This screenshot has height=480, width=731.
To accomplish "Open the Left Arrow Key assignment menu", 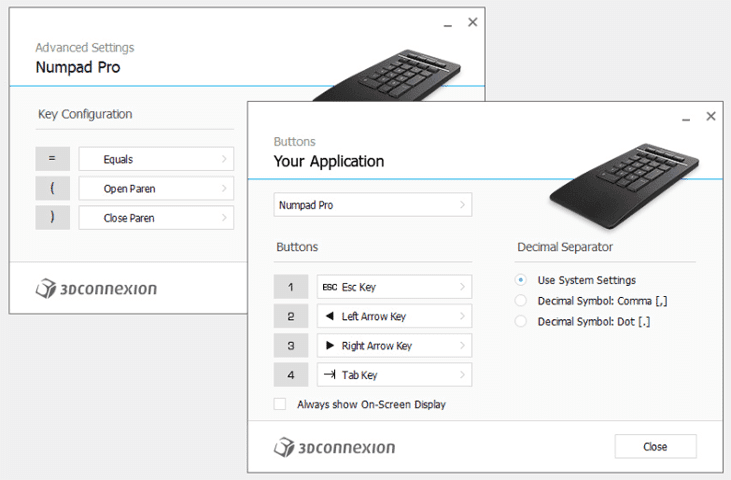I will tap(394, 316).
